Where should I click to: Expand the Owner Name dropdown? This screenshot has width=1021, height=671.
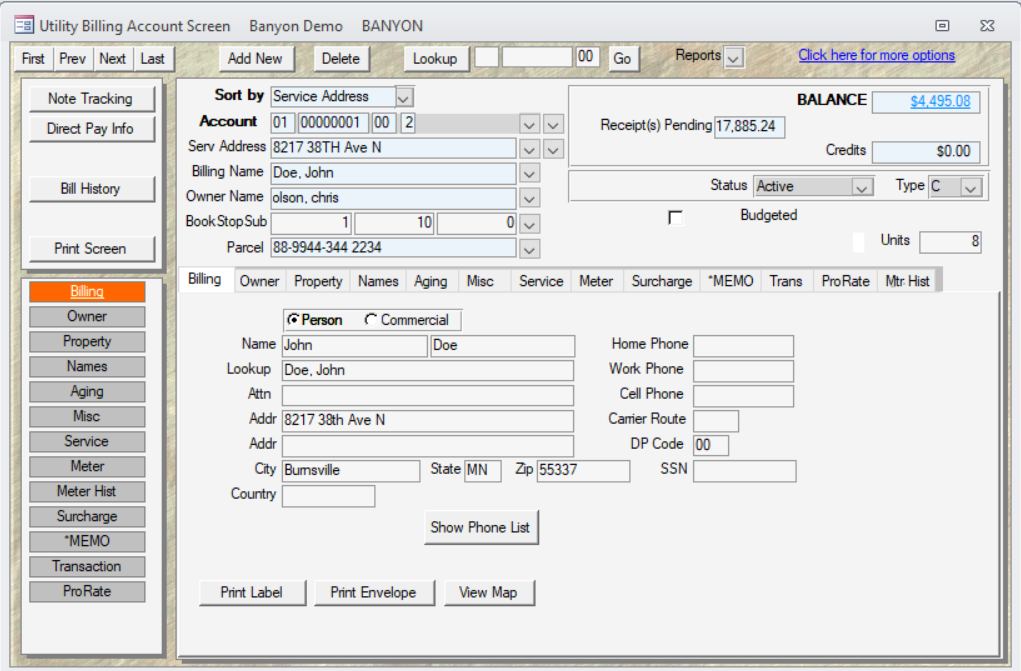tap(529, 198)
